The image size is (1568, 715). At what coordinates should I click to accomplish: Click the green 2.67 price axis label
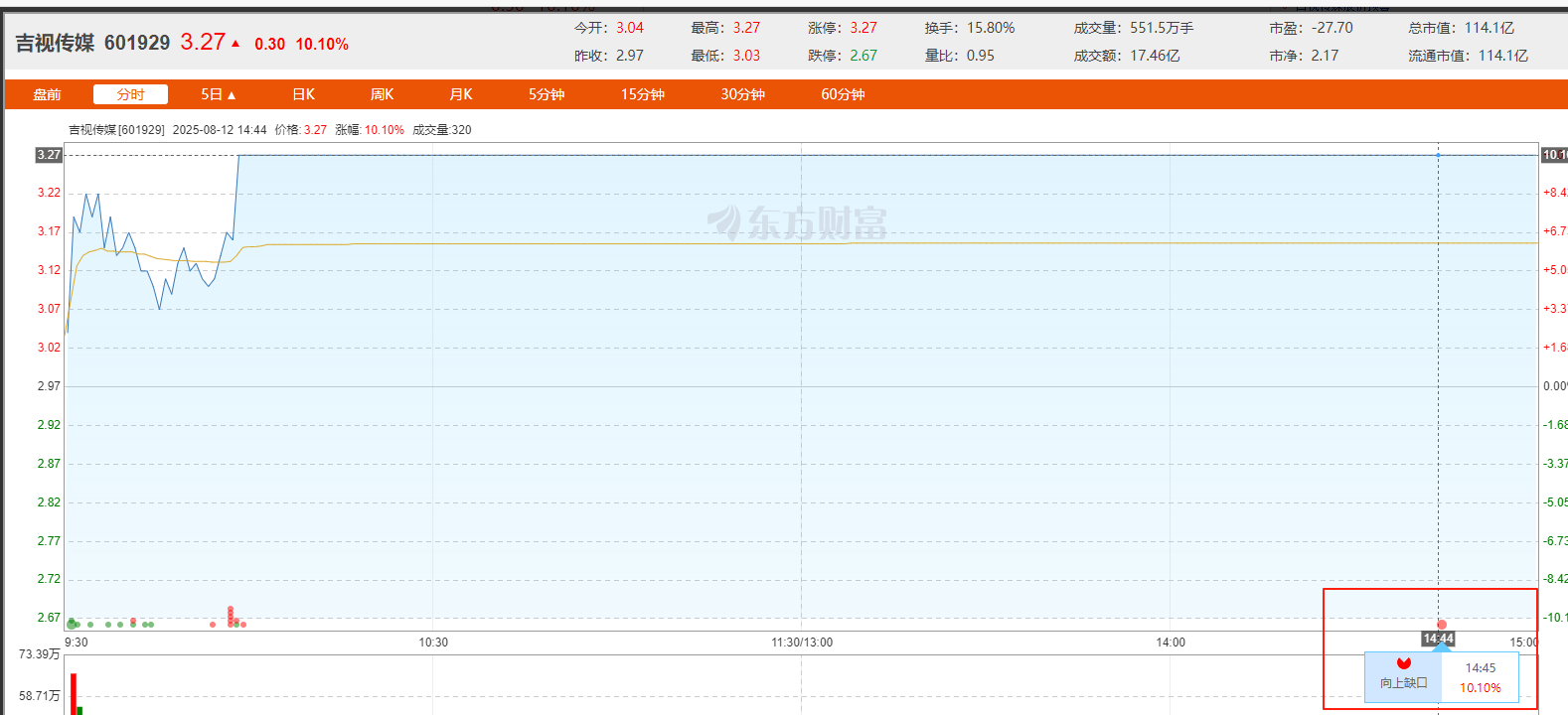tap(49, 618)
